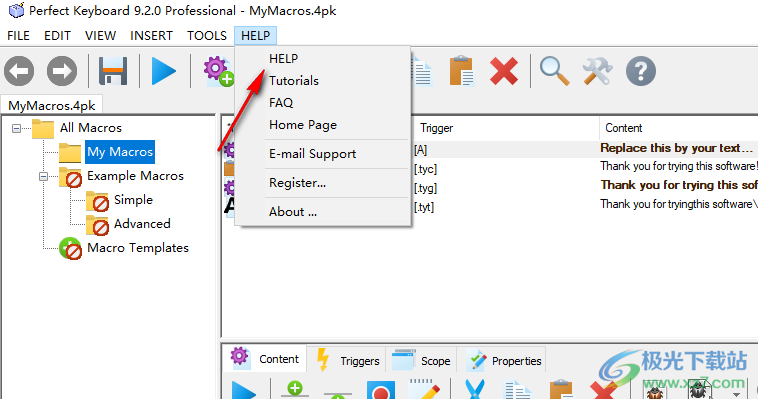The width and height of the screenshot is (758, 399).
Task: Click the question mark help icon
Action: point(641,71)
